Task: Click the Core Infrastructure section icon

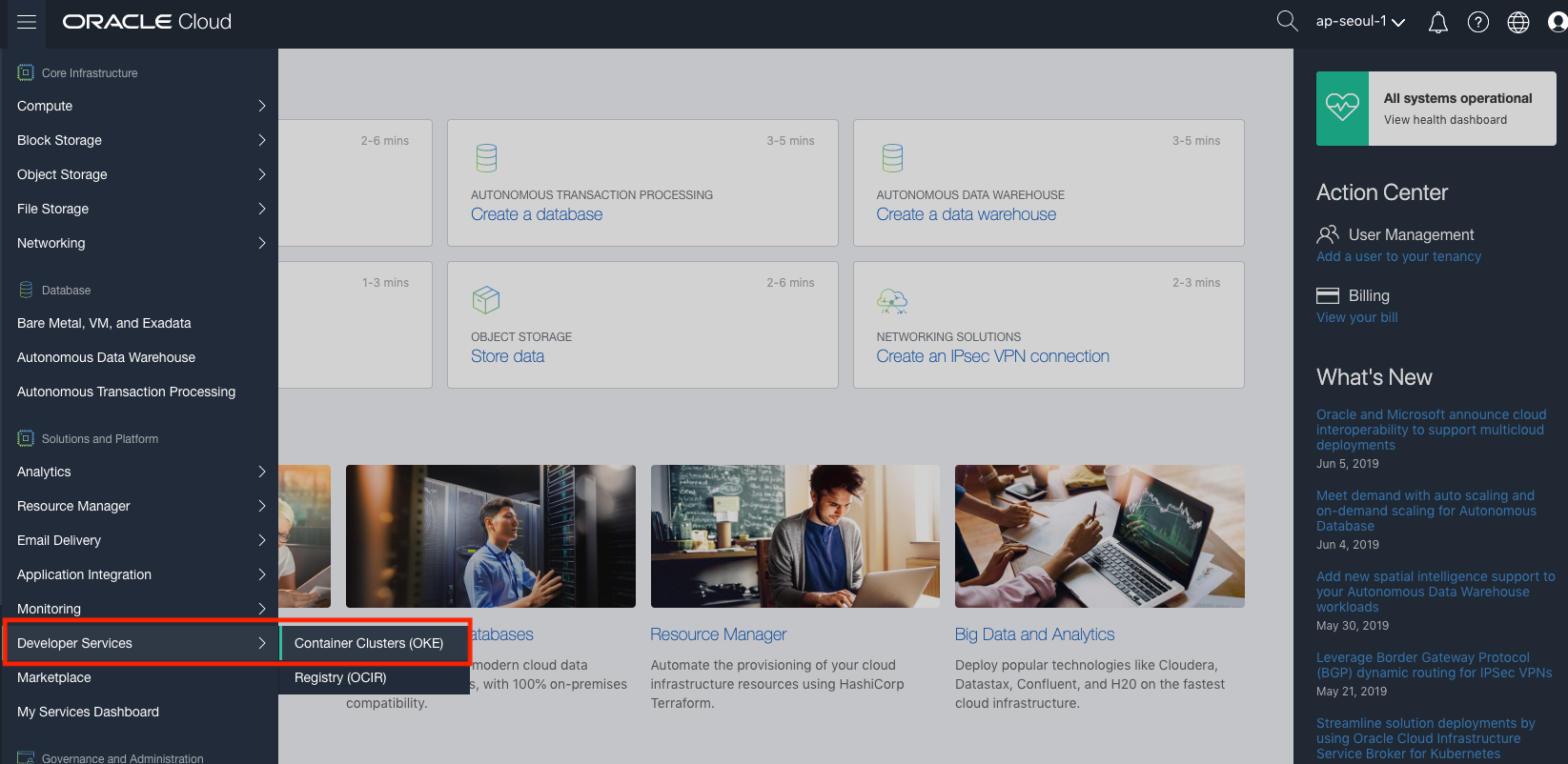Action: click(26, 72)
